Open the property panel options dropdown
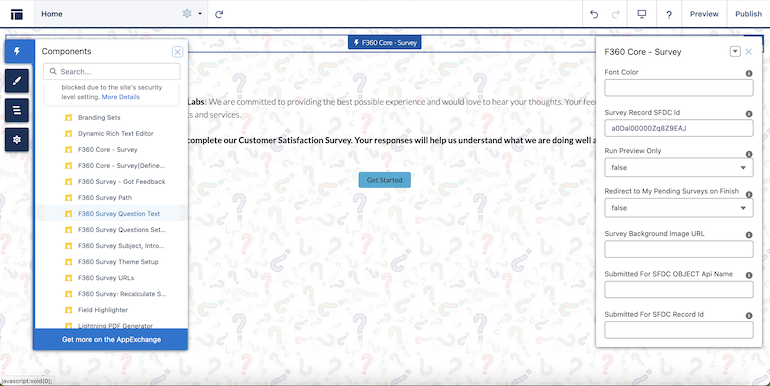The width and height of the screenshot is (770, 386). tap(735, 52)
